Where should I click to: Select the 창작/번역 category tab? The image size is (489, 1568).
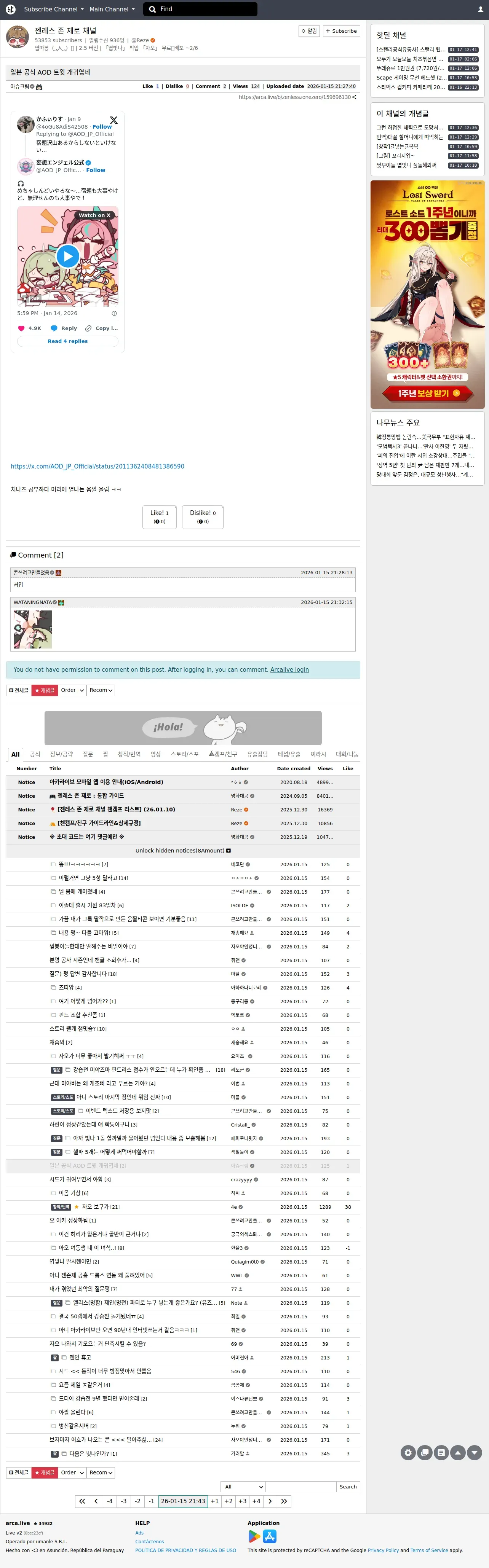click(129, 754)
